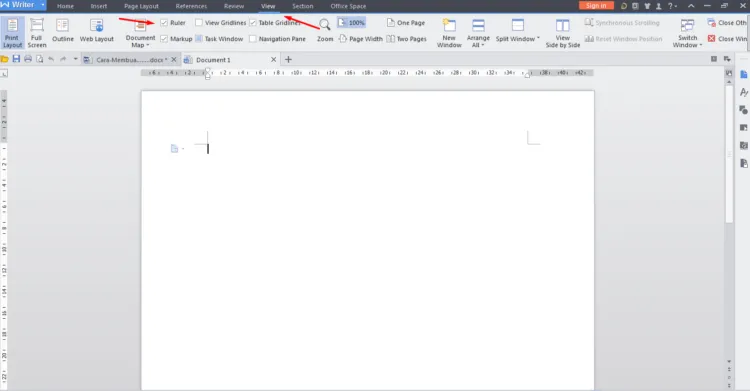Viewport: 750px width, 391px height.
Task: Open the Arrange All dropdown
Action: pos(478,41)
